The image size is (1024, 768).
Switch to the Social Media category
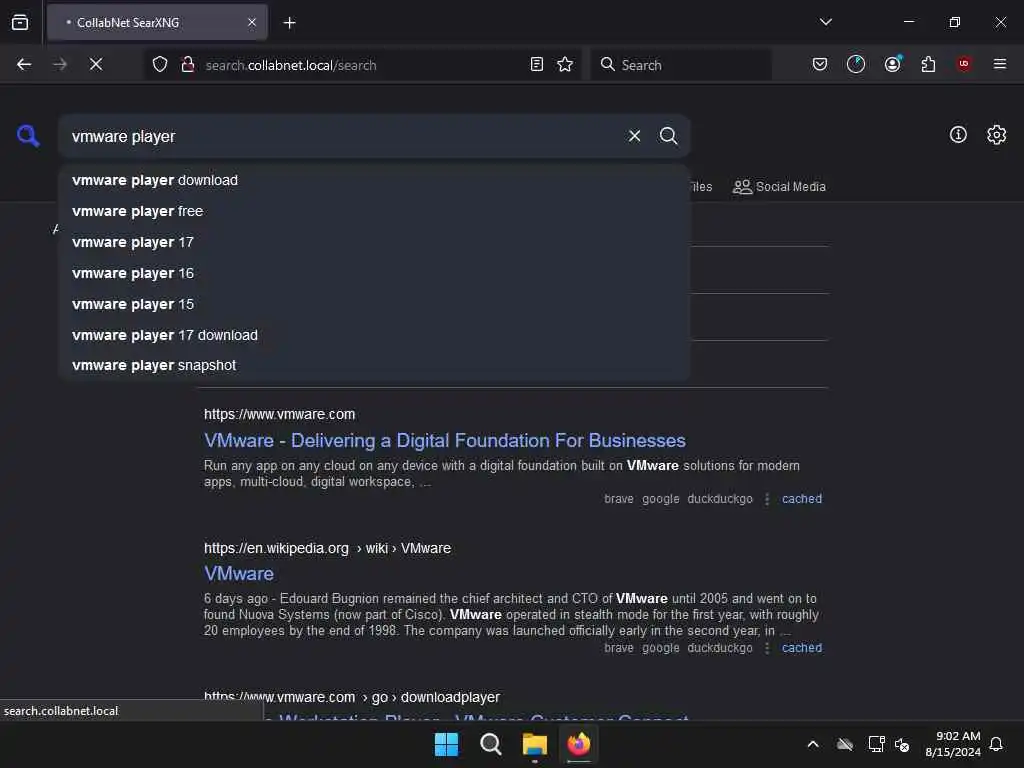pyautogui.click(x=779, y=187)
